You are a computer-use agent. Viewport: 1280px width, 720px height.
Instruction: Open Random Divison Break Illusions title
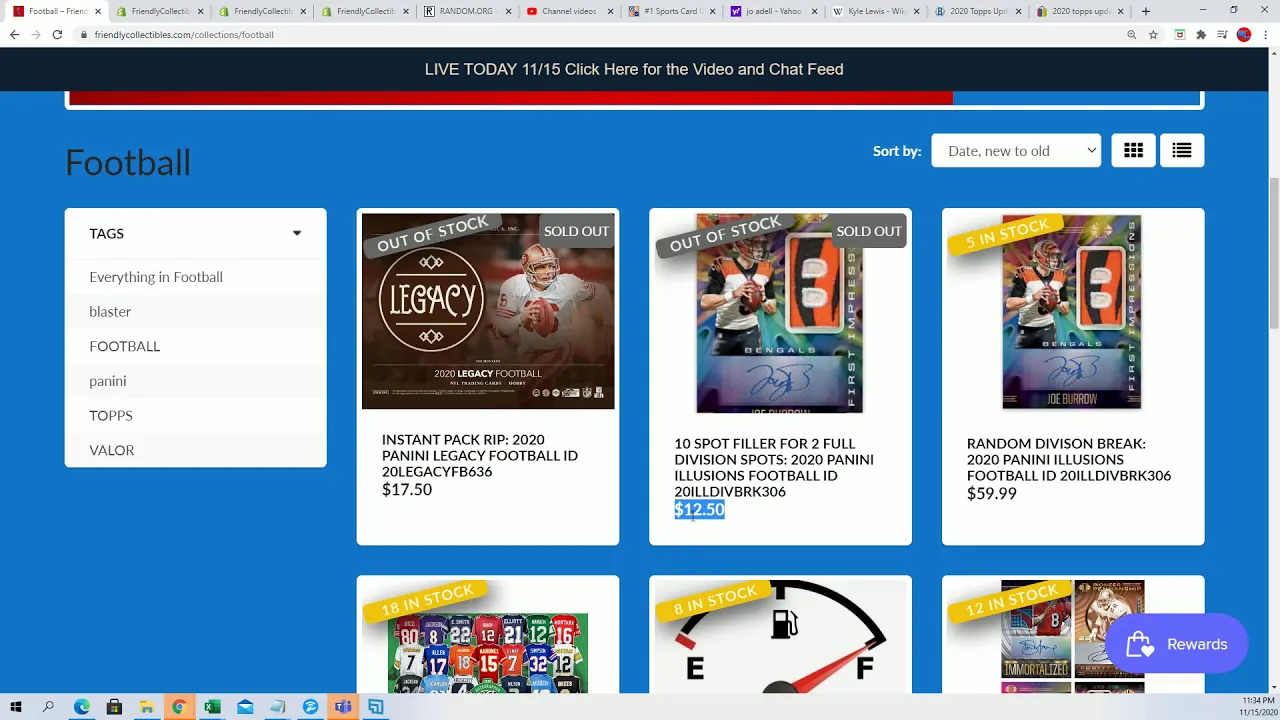click(x=1068, y=459)
